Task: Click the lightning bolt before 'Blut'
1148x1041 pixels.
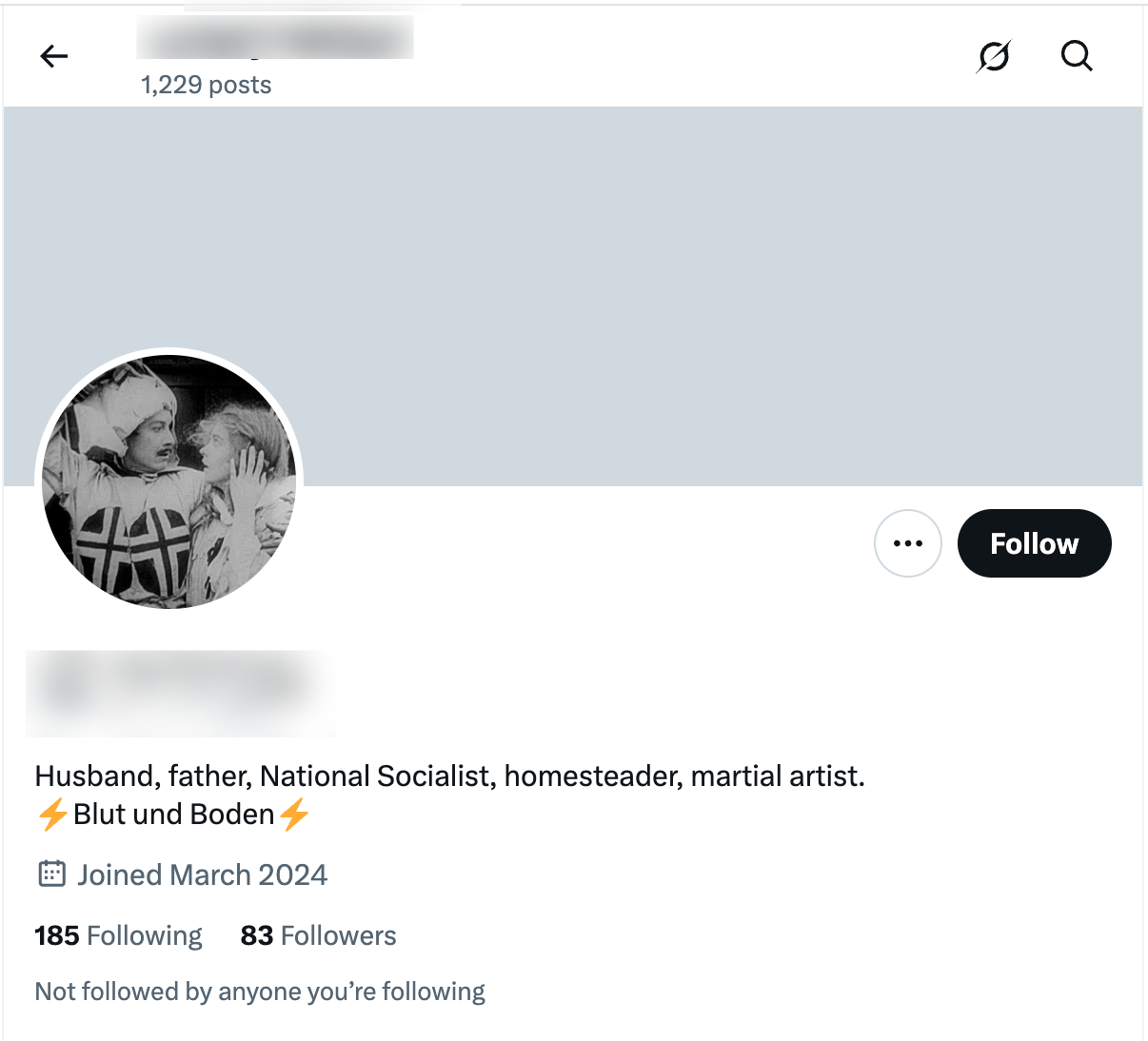Action: pos(52,815)
